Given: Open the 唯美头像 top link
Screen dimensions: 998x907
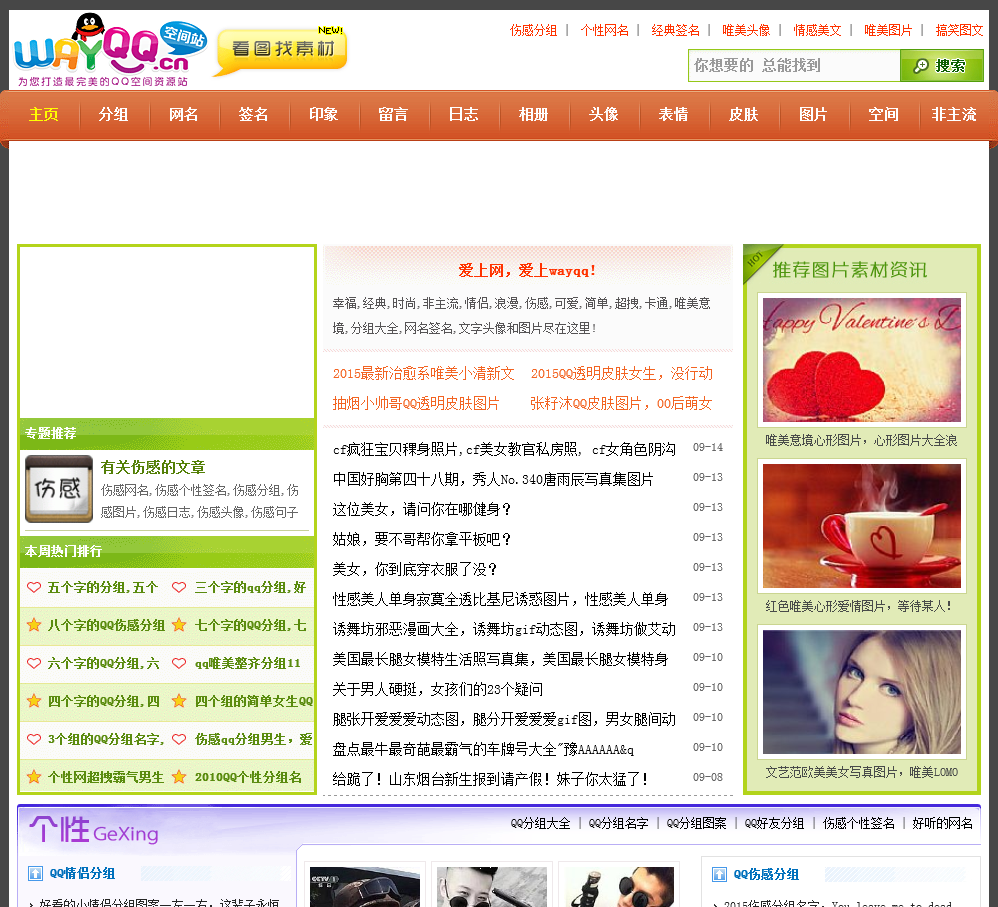Looking at the screenshot, I should coord(746,30).
